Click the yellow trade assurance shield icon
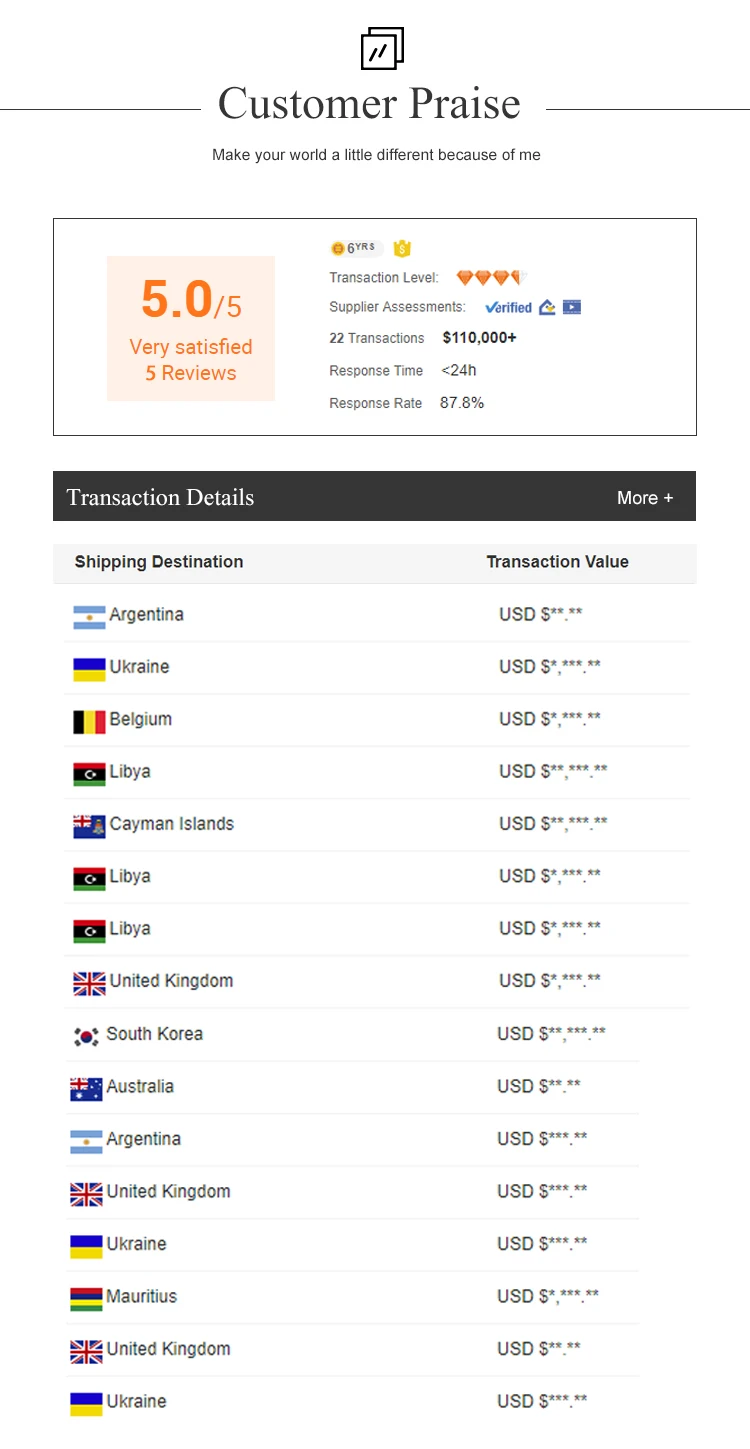The width and height of the screenshot is (750, 1449). click(x=402, y=249)
